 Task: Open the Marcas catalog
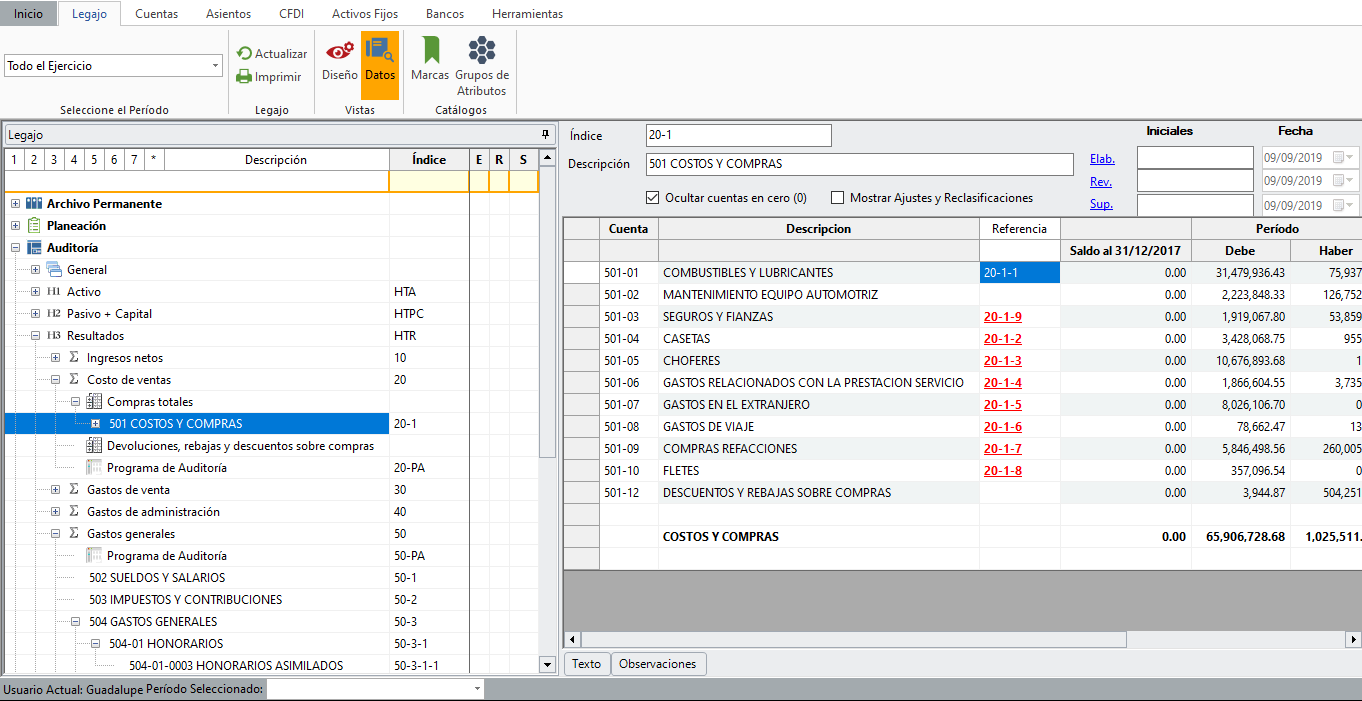click(430, 60)
